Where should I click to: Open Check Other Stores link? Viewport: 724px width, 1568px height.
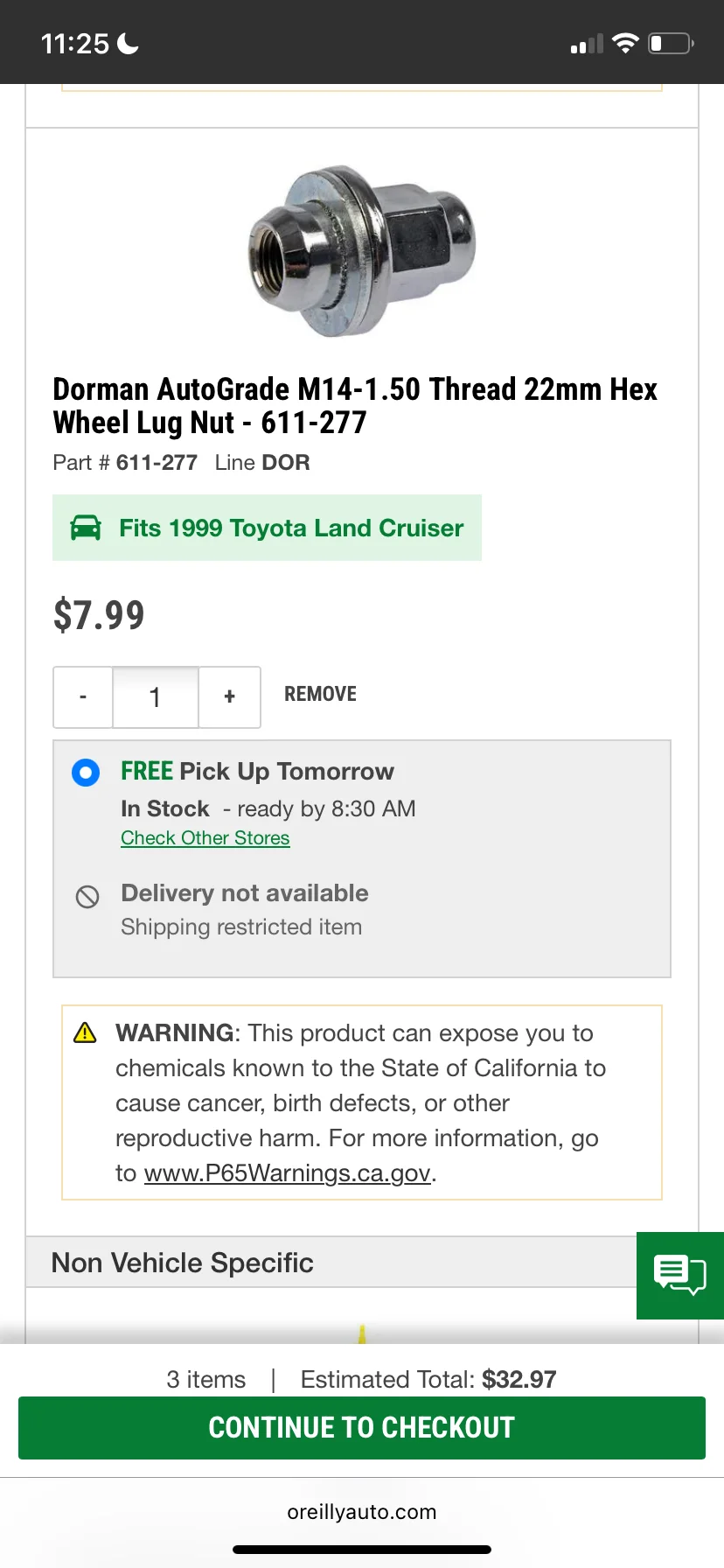pyautogui.click(x=205, y=837)
